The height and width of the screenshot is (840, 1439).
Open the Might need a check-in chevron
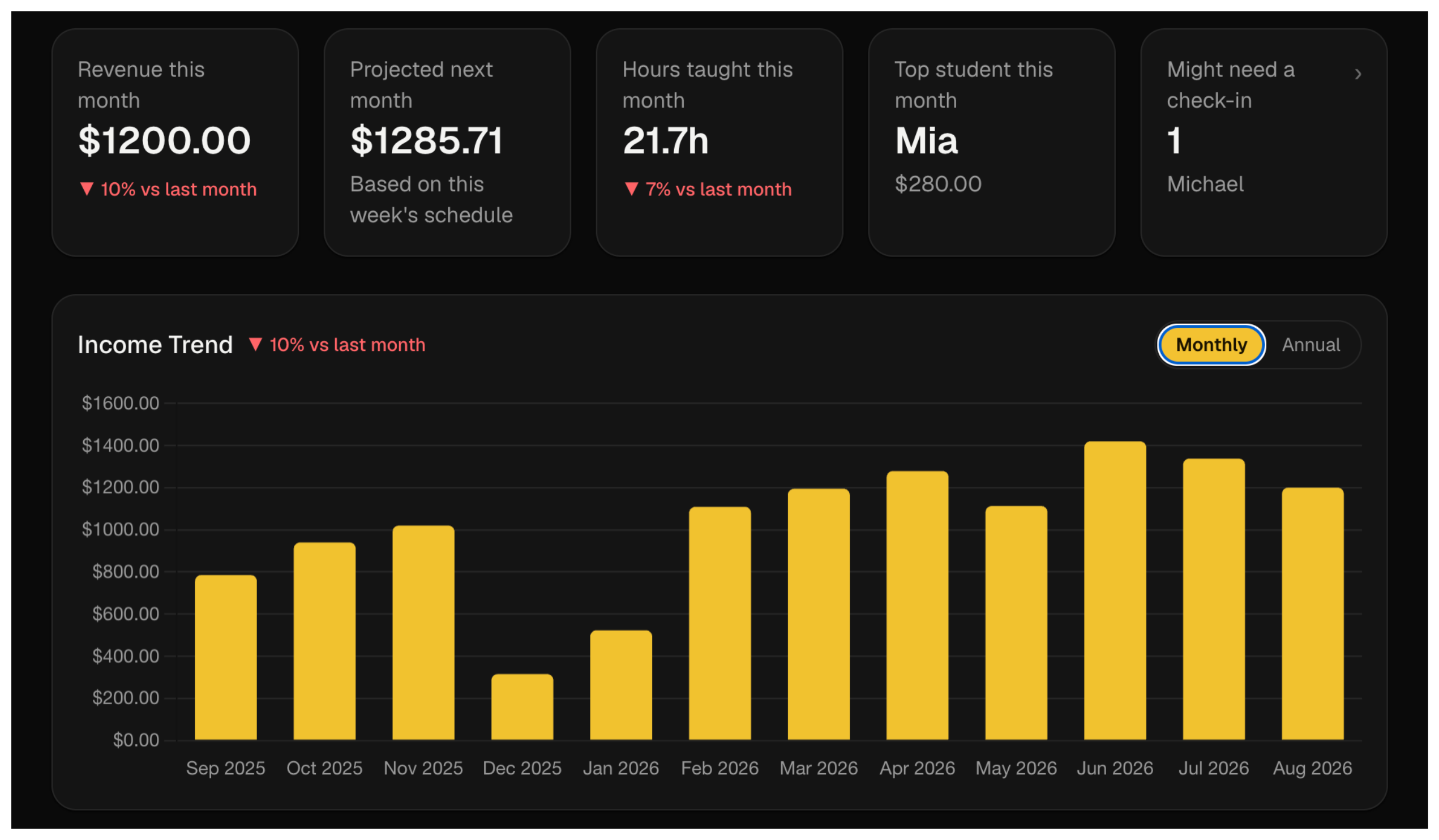[1357, 74]
